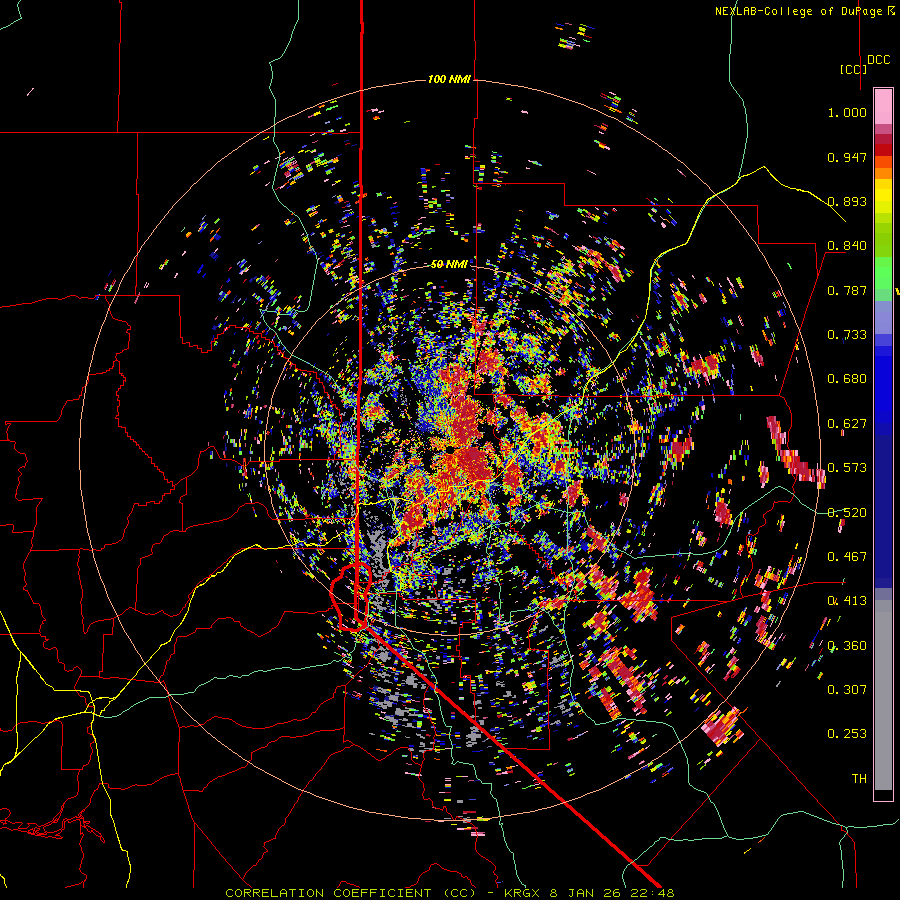Viewport: 900px width, 900px height.
Task: Select the 0.840 legend value
Action: click(847, 246)
